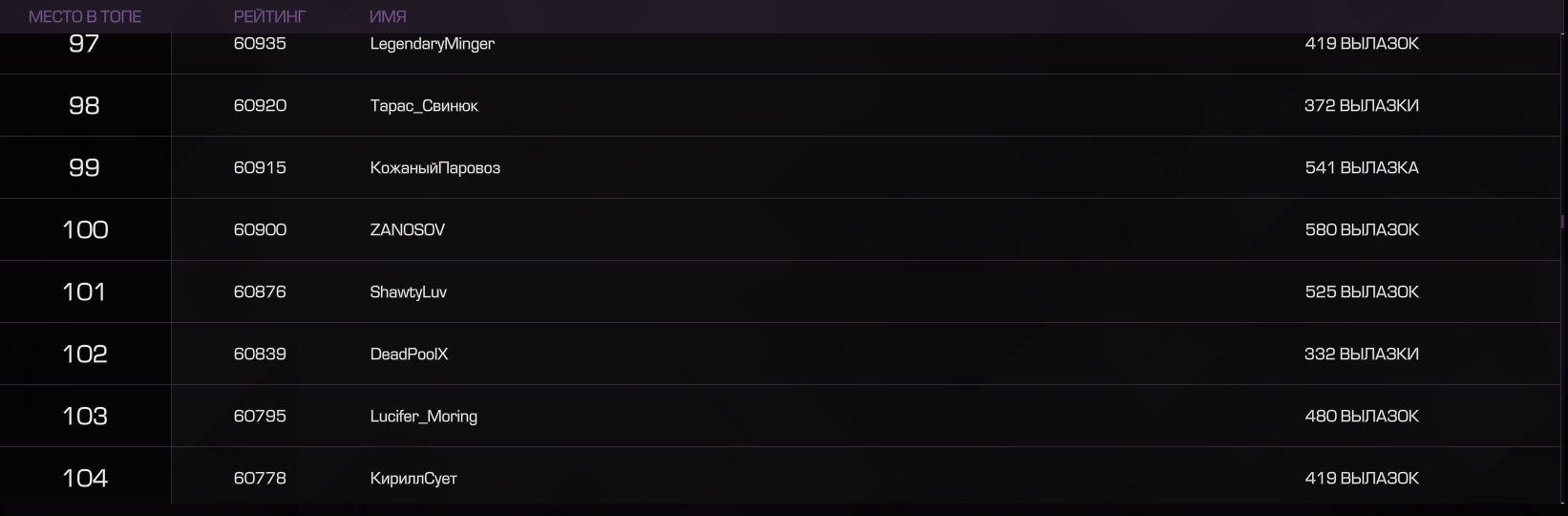Click the scrollbar handle at right edge
Screen dimensions: 1568x516
(1562, 222)
